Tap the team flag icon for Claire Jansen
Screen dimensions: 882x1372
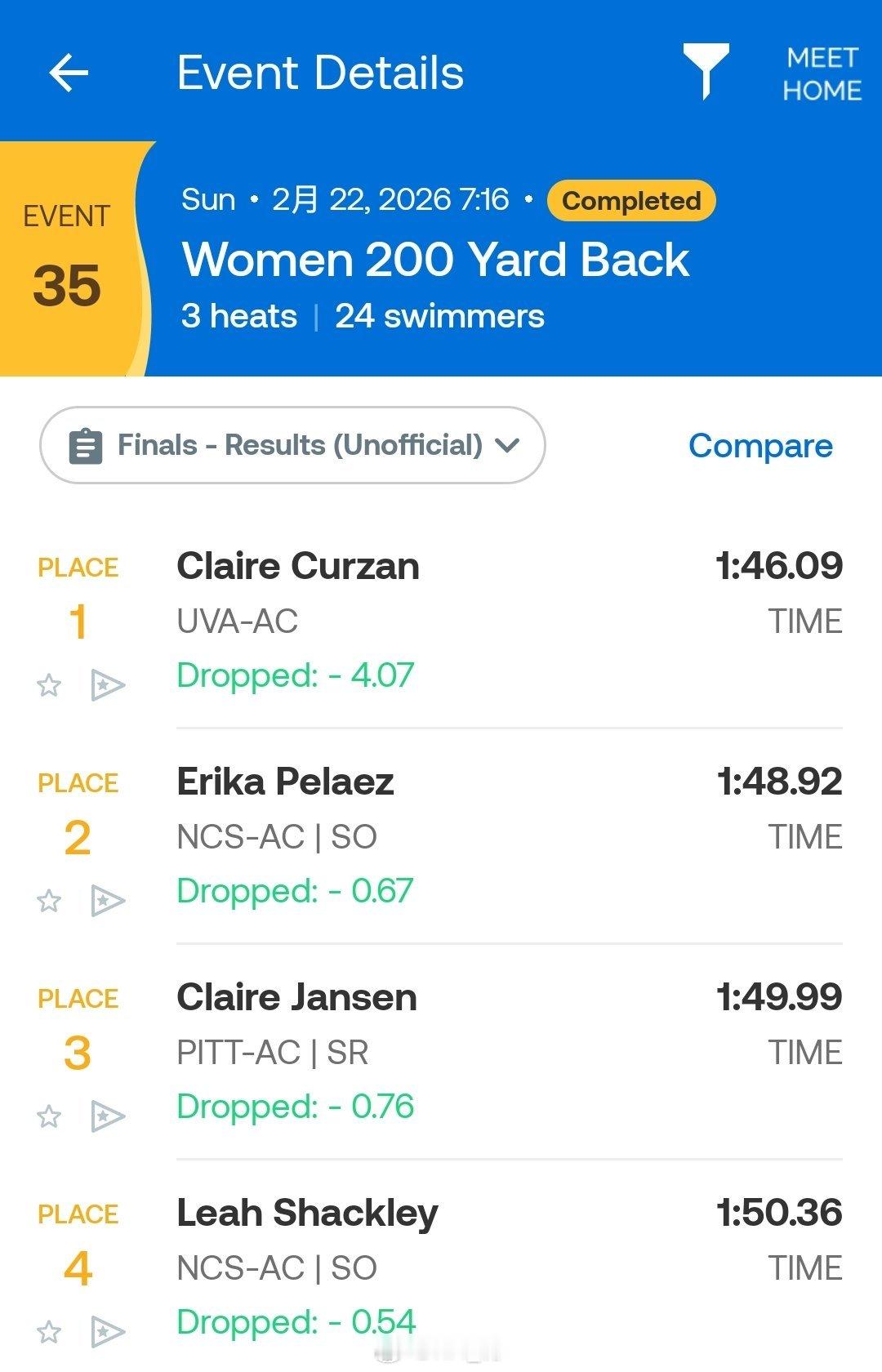[108, 1116]
